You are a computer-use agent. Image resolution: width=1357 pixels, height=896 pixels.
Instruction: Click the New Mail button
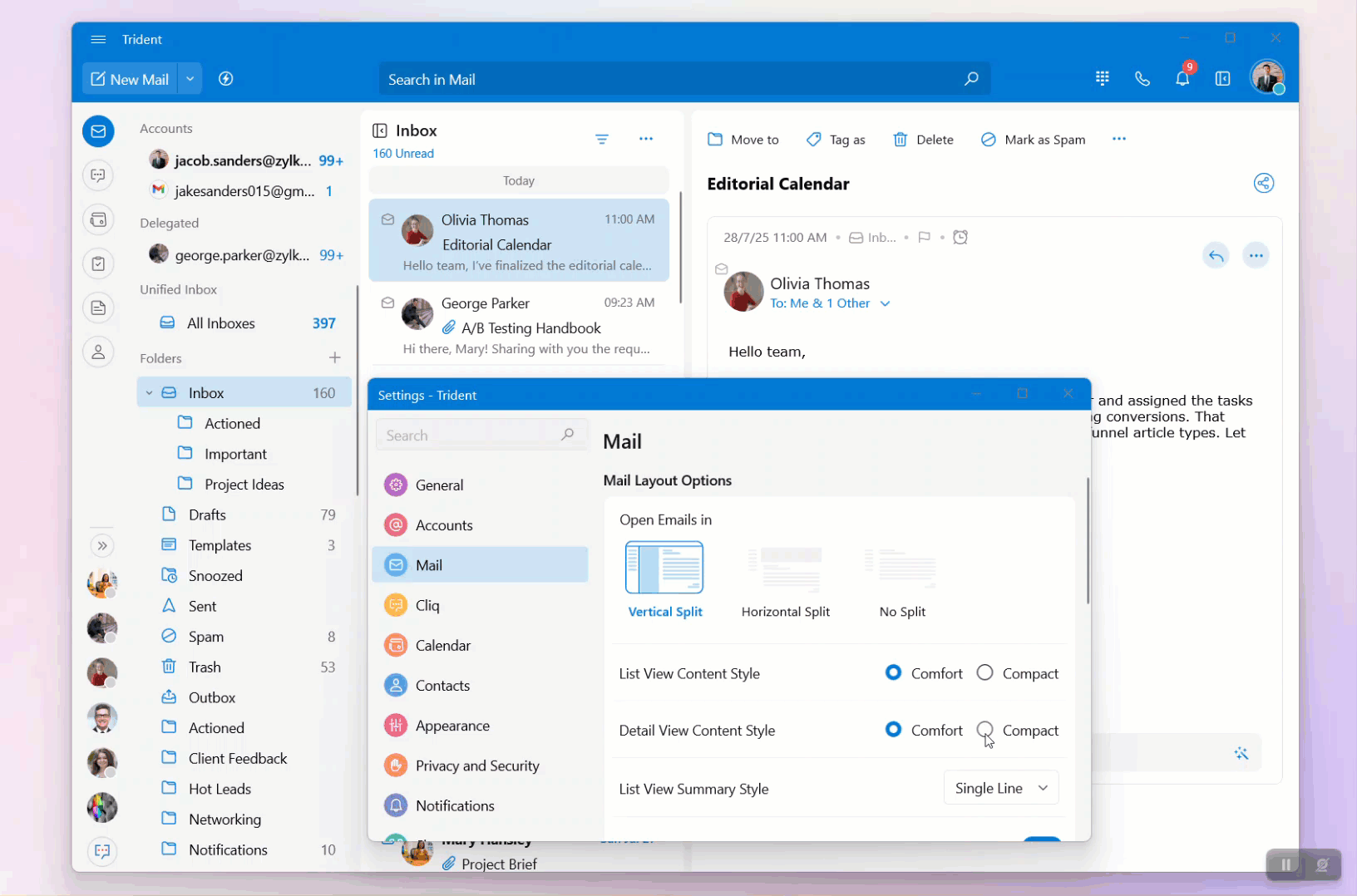click(131, 79)
